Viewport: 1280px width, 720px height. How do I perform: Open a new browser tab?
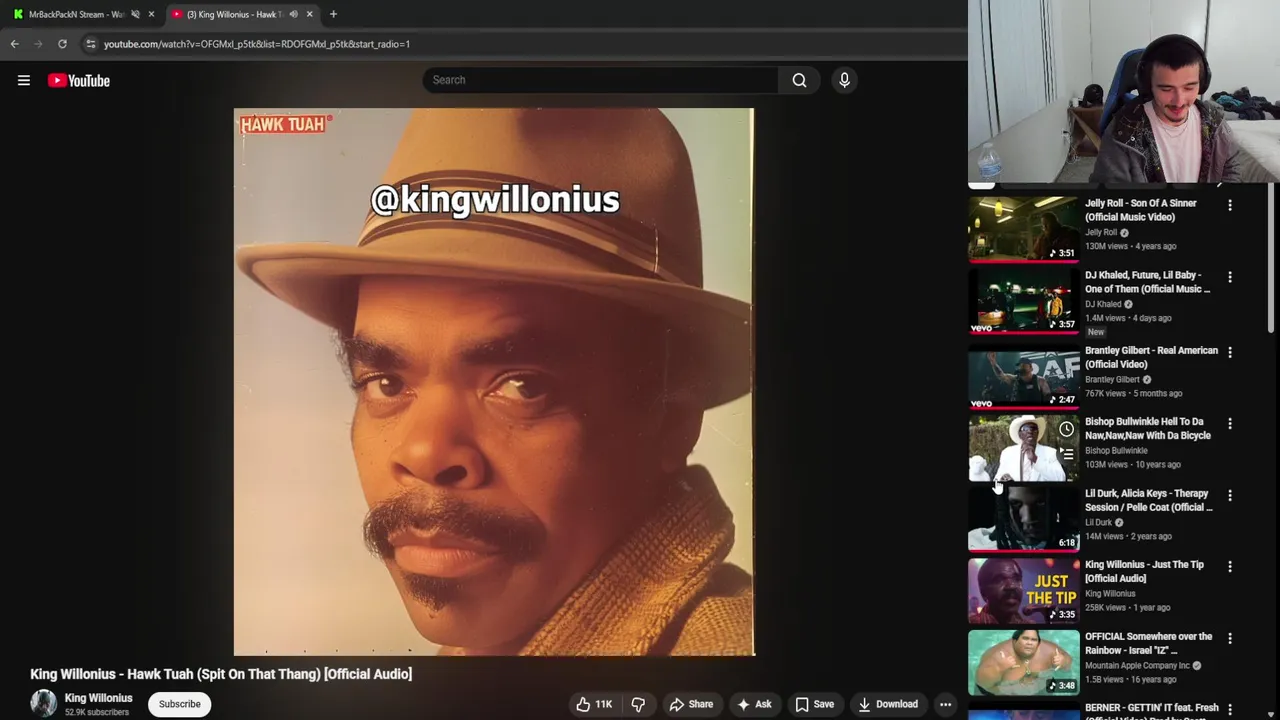(333, 14)
